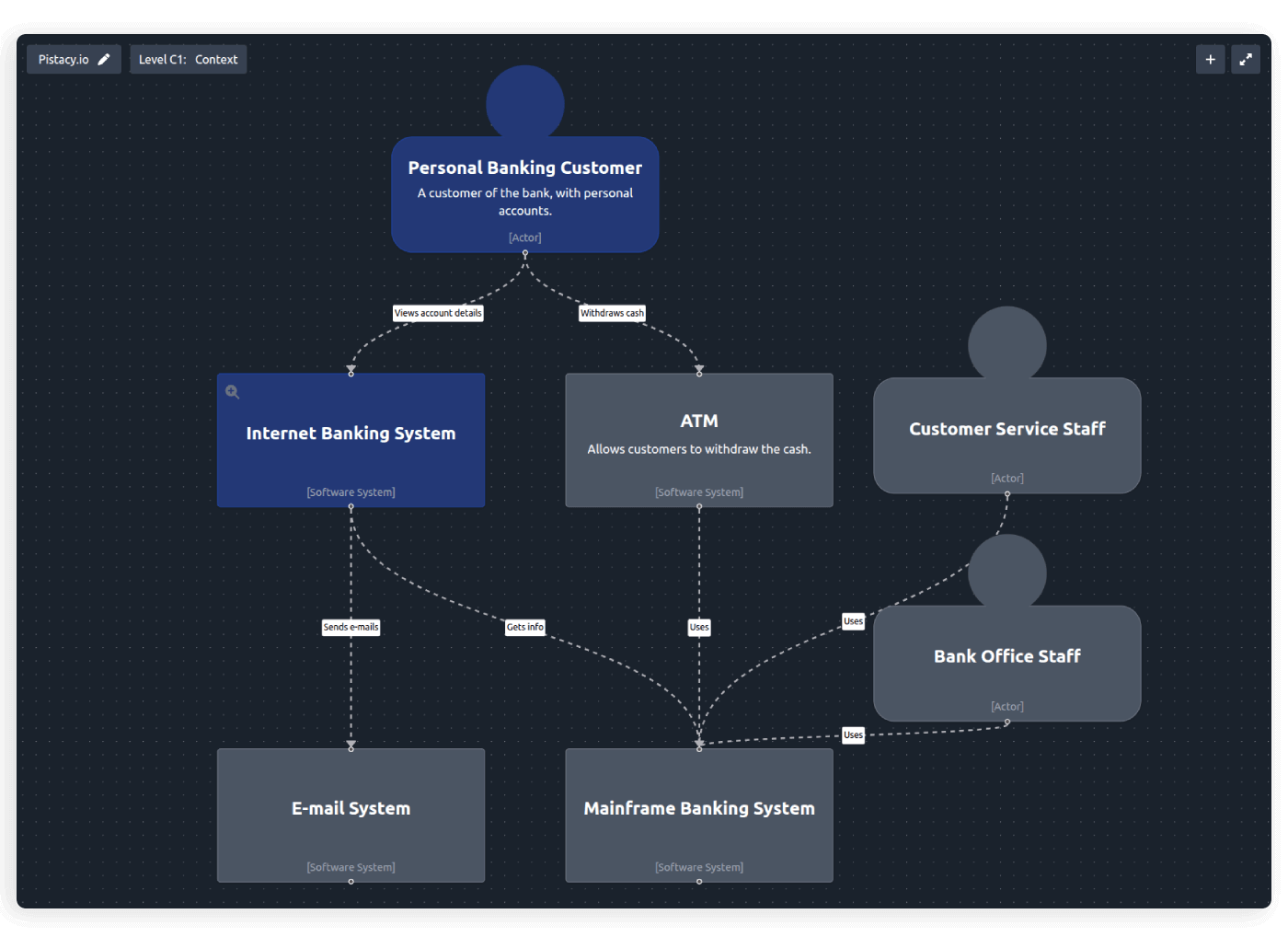Click the magnifier zoom icon on Internet Banking System

[x=232, y=391]
